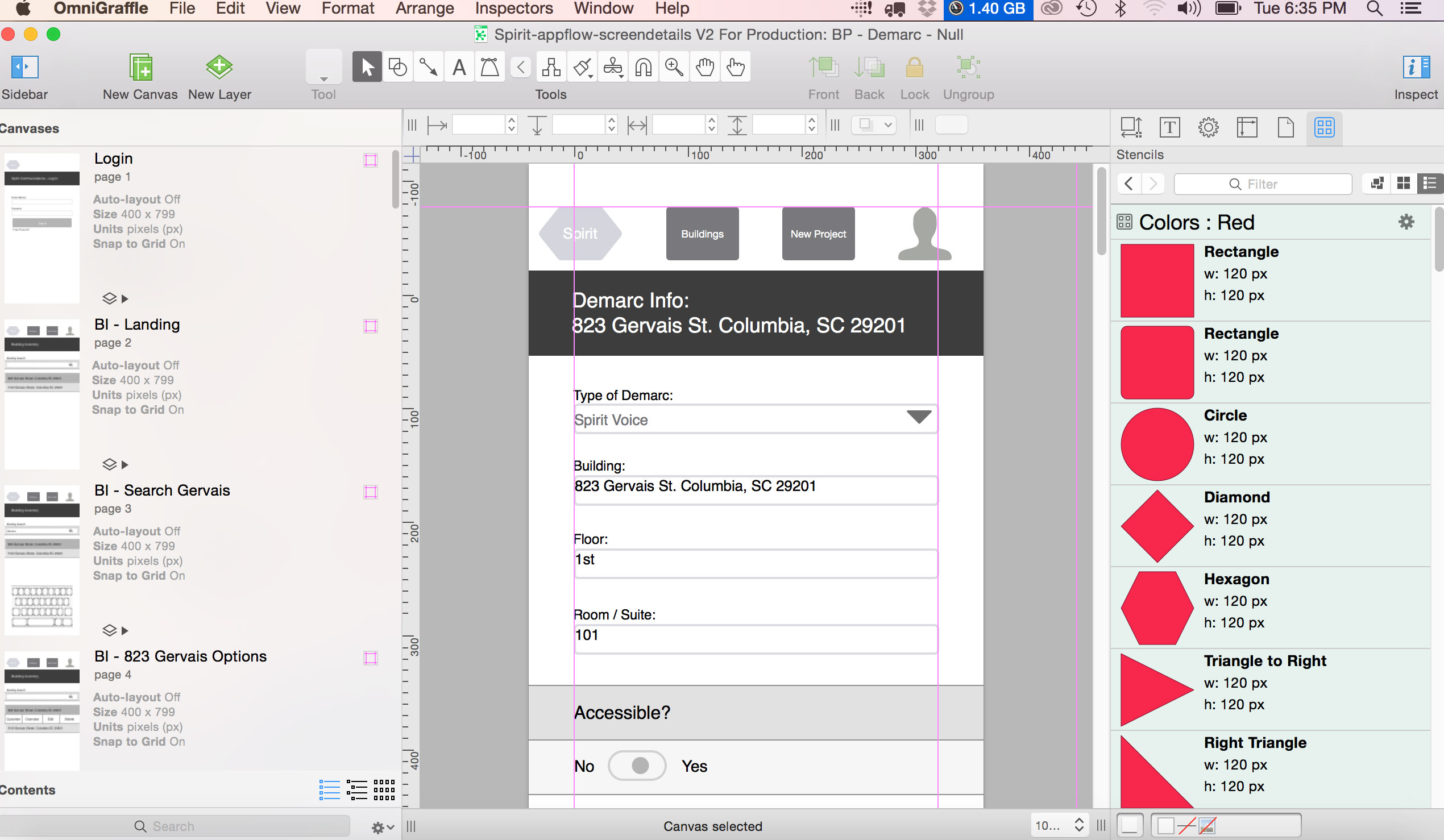Toggle the Login canvas pink grid icon
The image size is (1444, 840).
371,160
